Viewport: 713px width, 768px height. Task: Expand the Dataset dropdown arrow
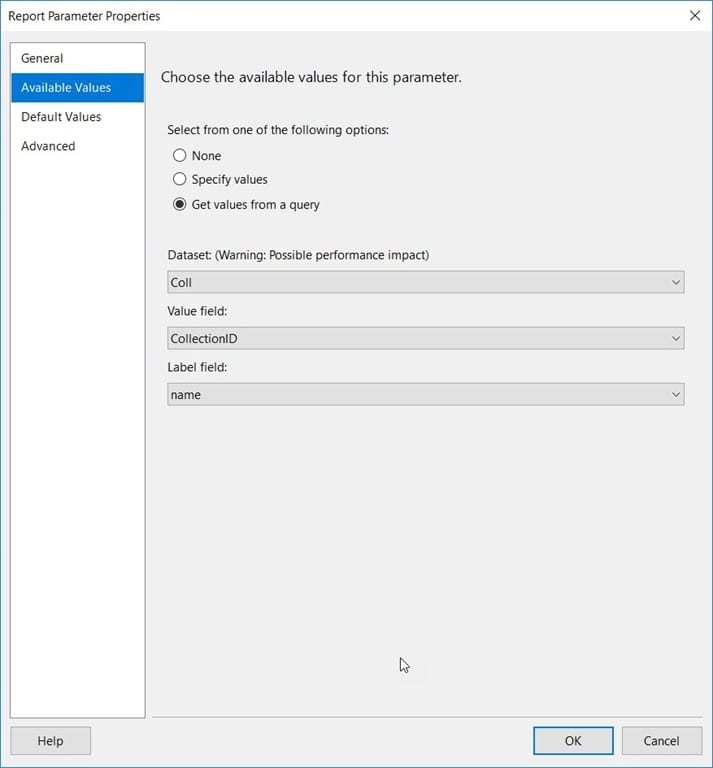676,283
